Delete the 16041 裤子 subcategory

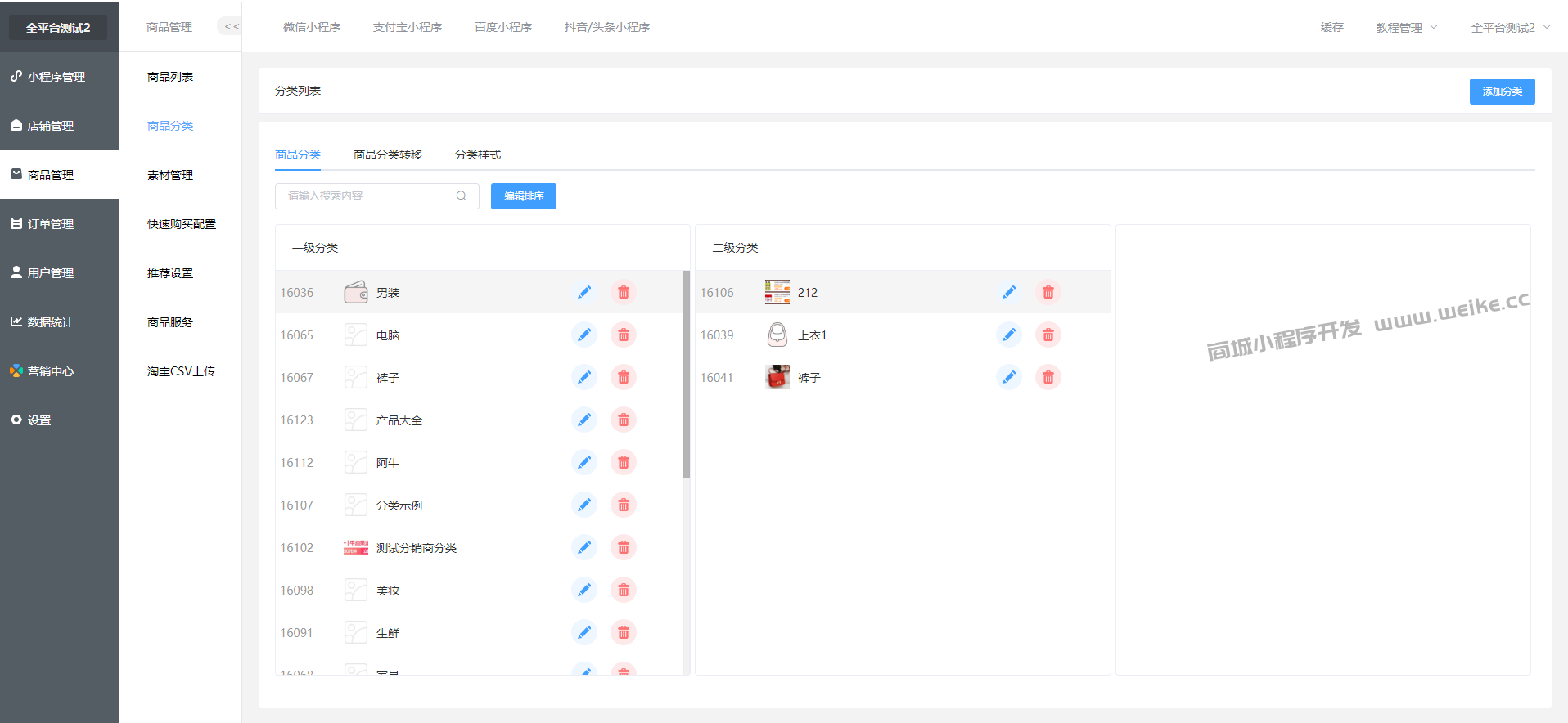[1048, 377]
